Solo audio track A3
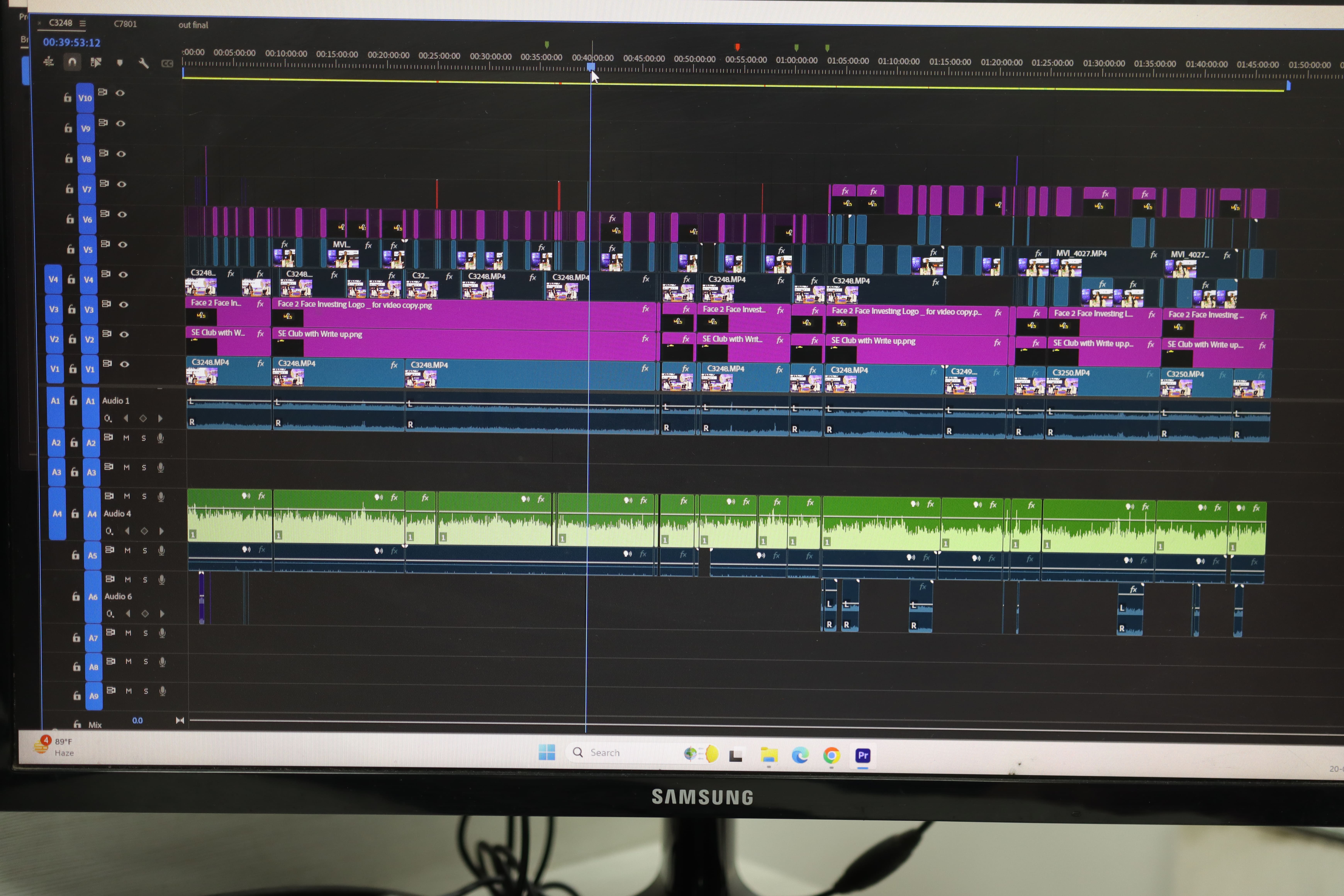This screenshot has width=1344, height=896. point(144,468)
